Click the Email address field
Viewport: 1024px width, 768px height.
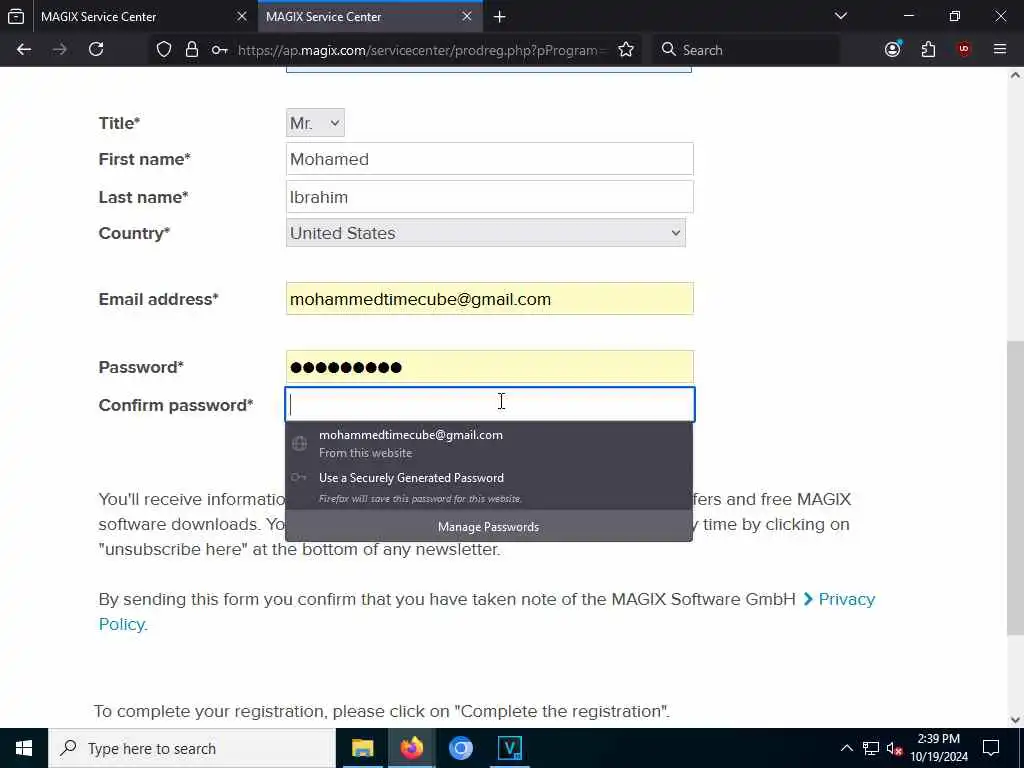(490, 298)
